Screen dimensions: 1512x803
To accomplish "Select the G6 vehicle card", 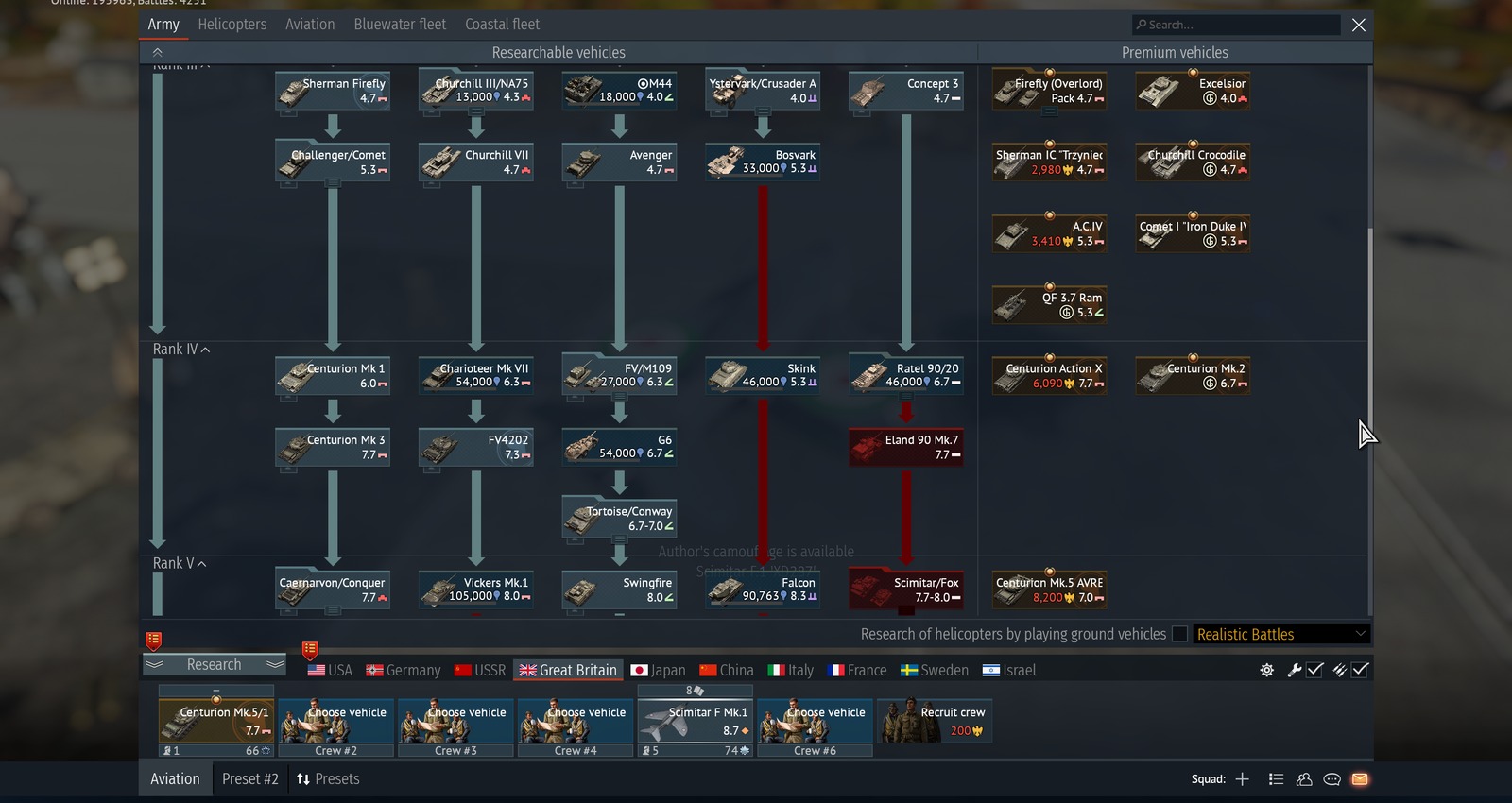I will pyautogui.click(x=619, y=447).
